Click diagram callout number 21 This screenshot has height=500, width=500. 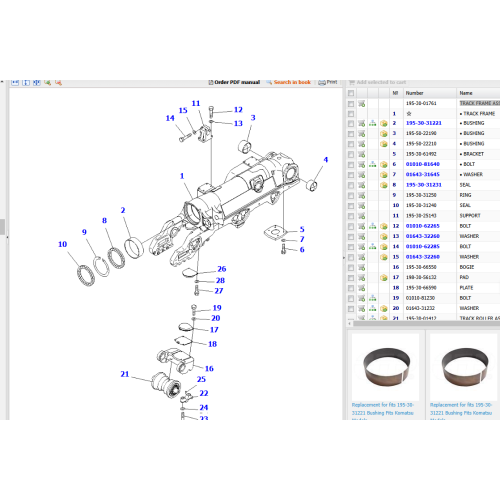(x=125, y=374)
